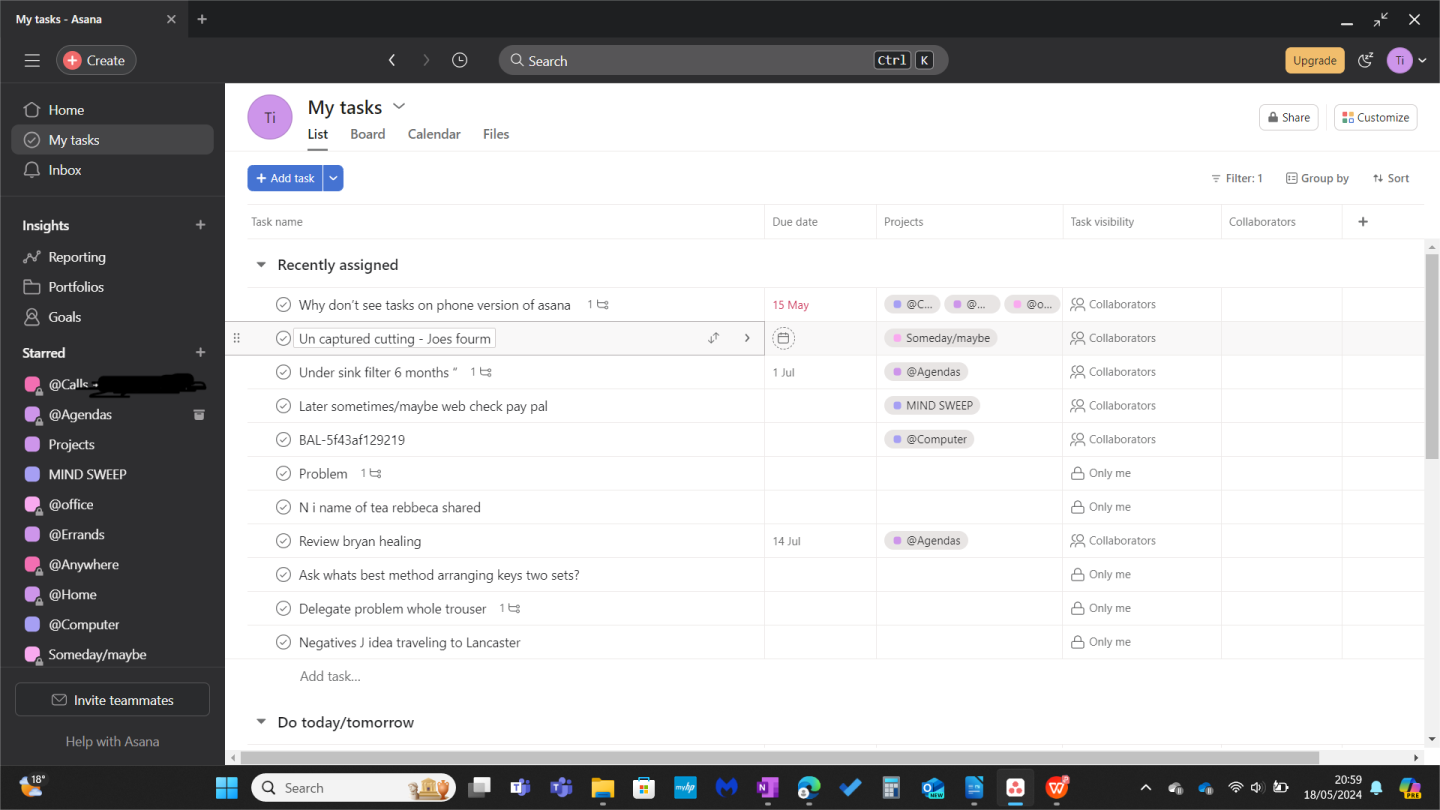Click the subtask move icon on Un captured cutting row
This screenshot has width=1440, height=810.
coord(713,338)
